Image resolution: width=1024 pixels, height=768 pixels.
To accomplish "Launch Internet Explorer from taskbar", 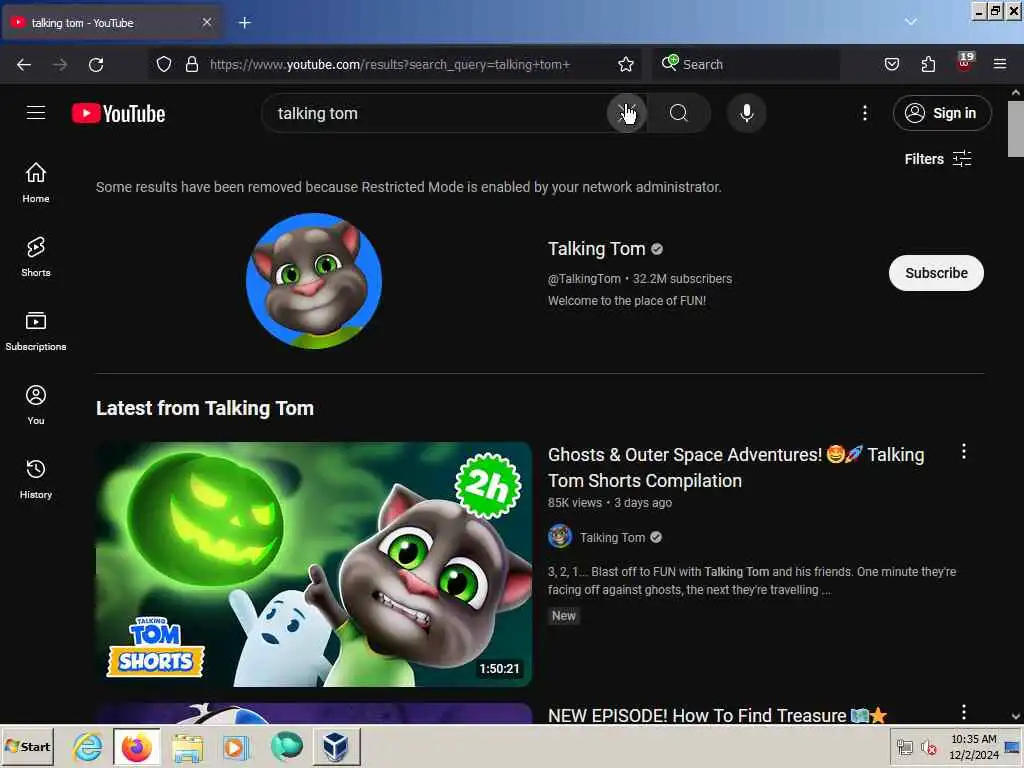I will [87, 746].
